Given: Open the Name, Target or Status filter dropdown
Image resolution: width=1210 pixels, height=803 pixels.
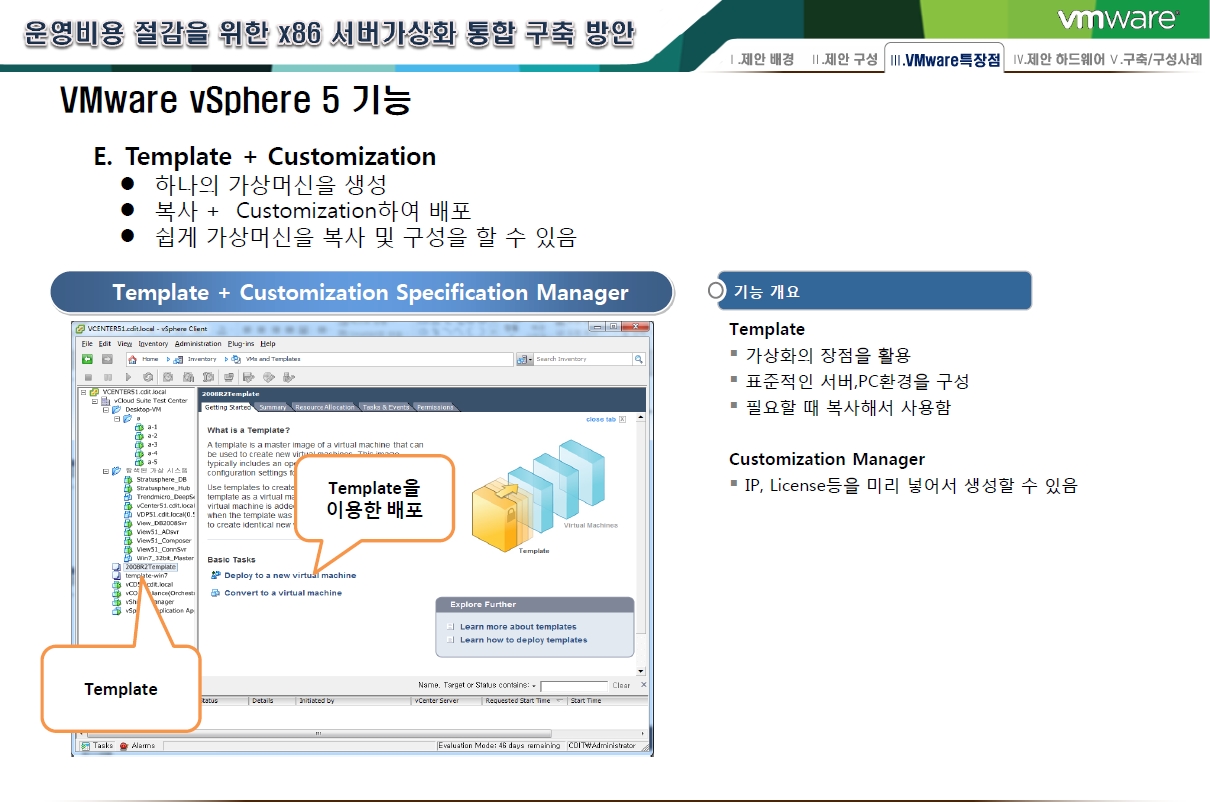Looking at the screenshot, I should 534,686.
